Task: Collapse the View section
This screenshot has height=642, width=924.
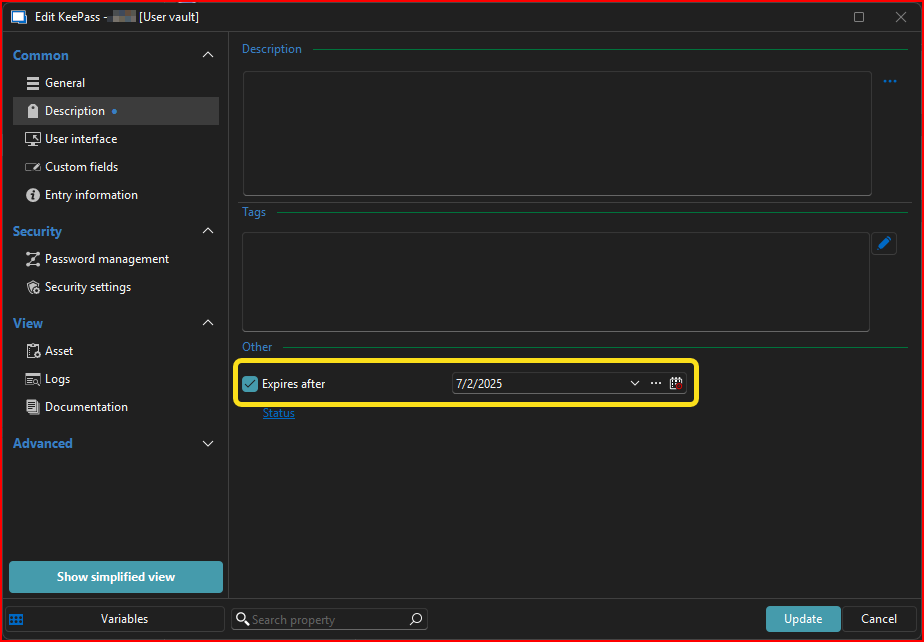Action: coord(208,322)
